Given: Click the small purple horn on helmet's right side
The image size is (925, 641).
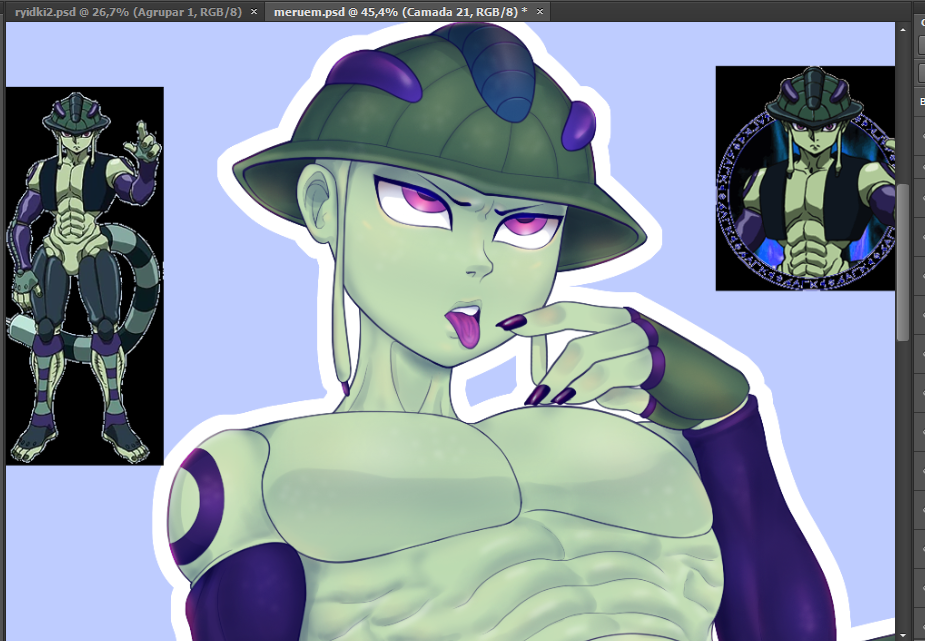Looking at the screenshot, I should point(579,124).
